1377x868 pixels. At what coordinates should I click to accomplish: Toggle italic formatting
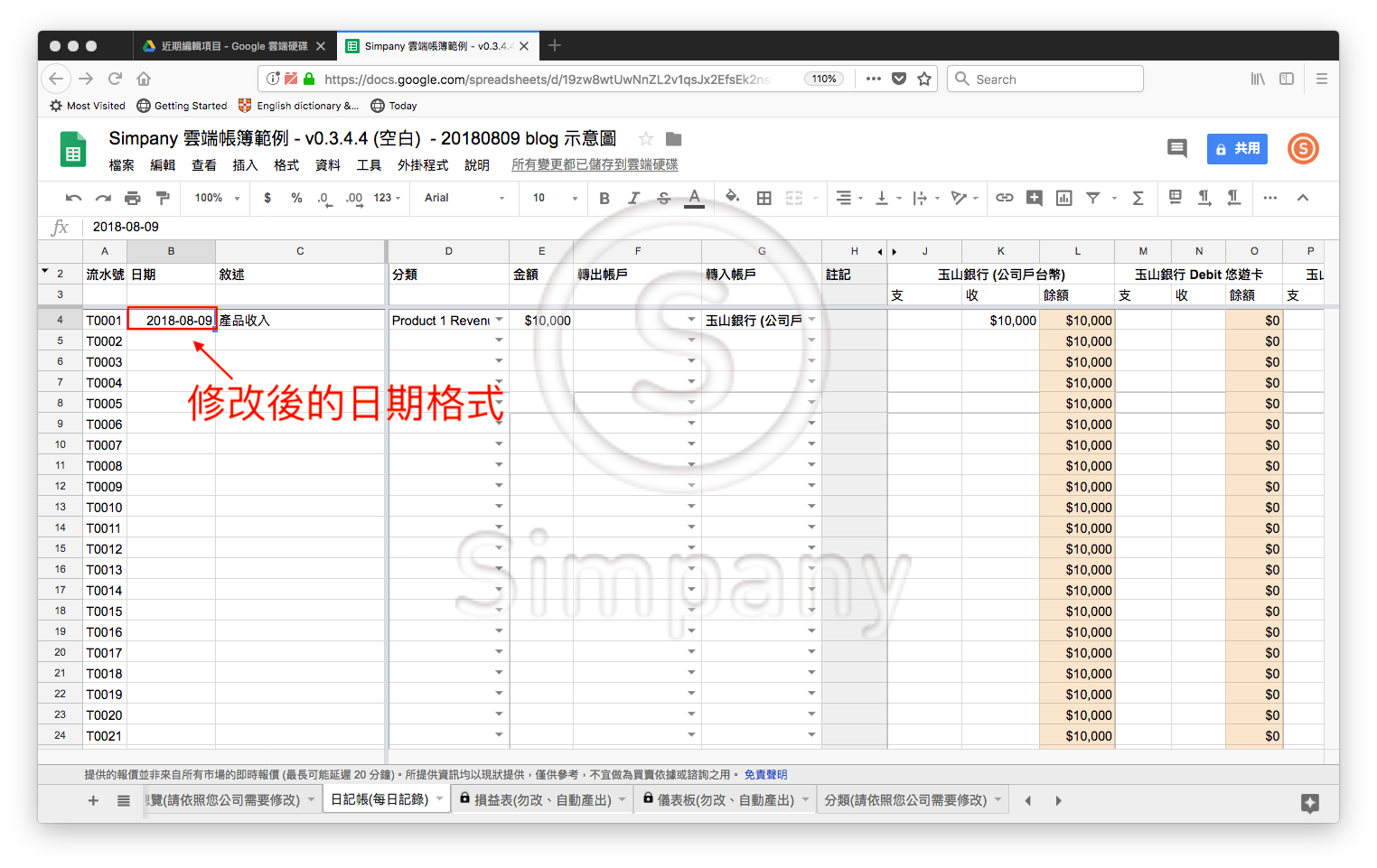633,198
